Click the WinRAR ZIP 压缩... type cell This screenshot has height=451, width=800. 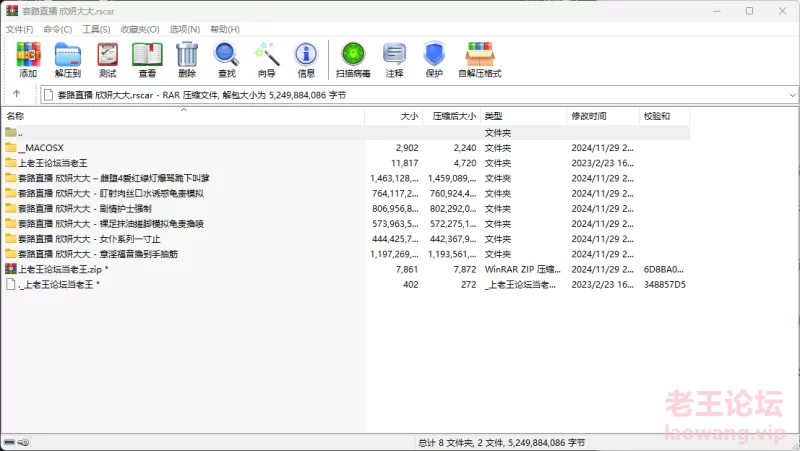point(522,269)
